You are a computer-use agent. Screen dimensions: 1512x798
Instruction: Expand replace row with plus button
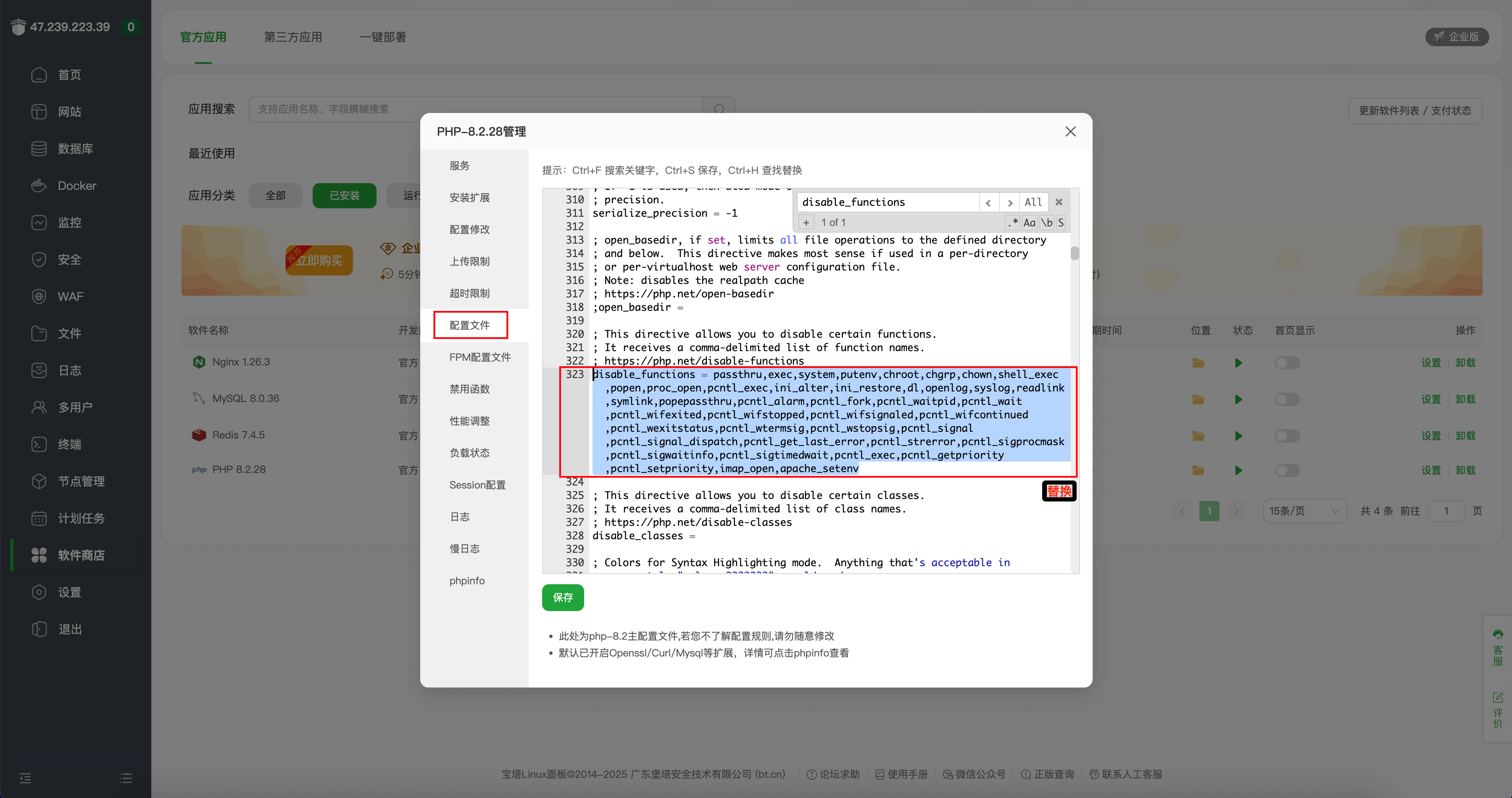tap(806, 222)
